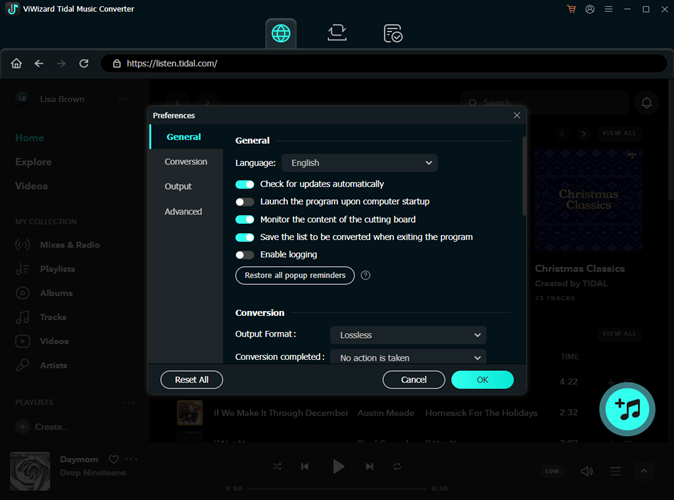
Task: Enable logging toggle switch
Action: (245, 255)
